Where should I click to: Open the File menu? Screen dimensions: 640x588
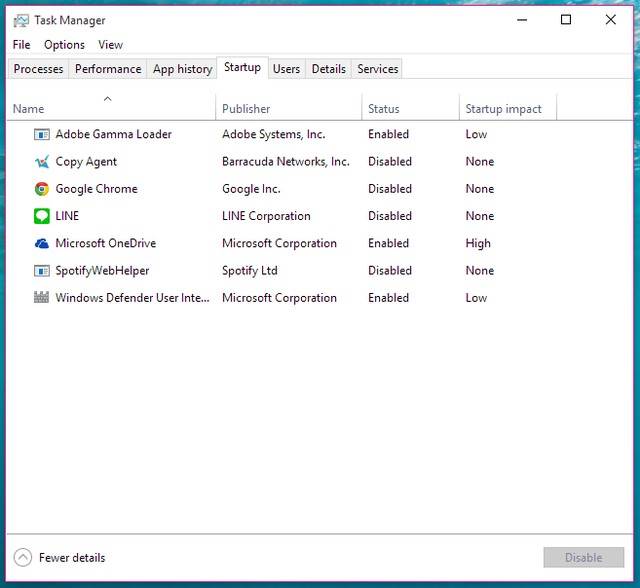[21, 44]
